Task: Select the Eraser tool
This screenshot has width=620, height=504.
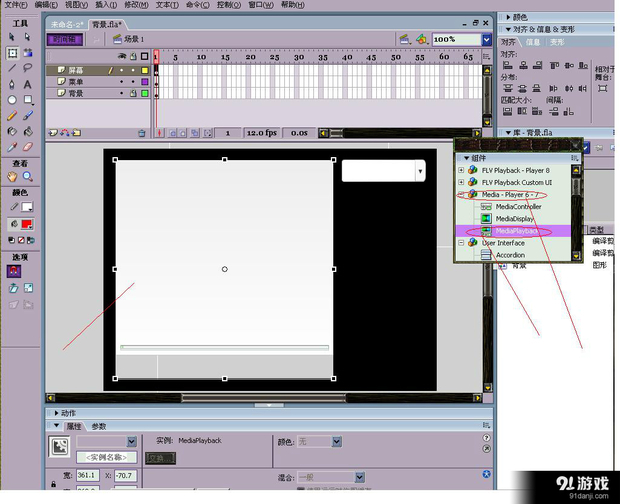Action: [x=28, y=147]
